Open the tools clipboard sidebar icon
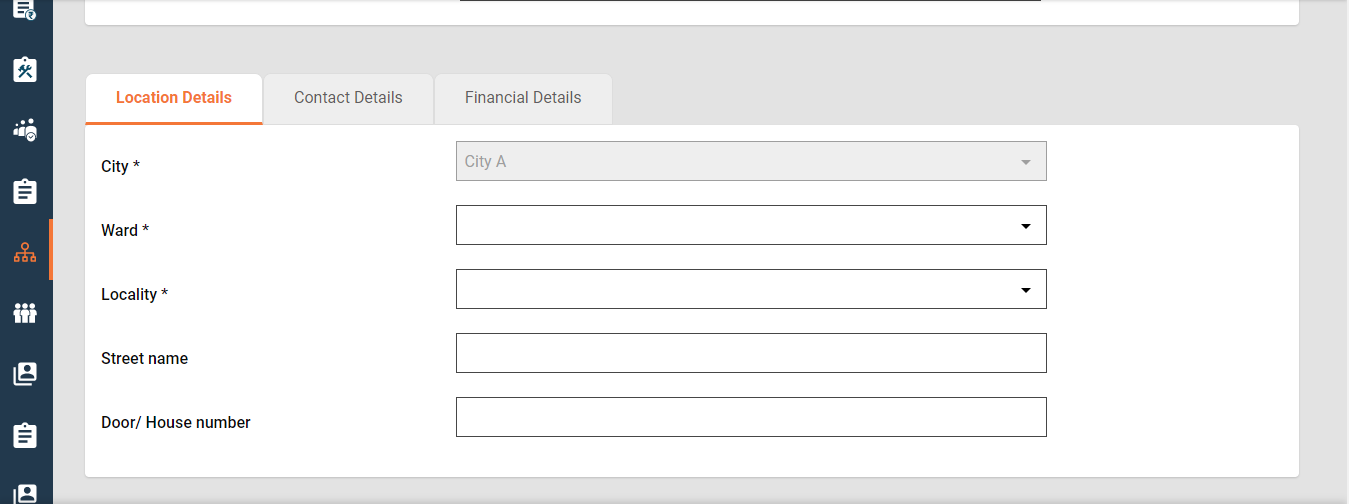The image size is (1349, 504). (25, 69)
